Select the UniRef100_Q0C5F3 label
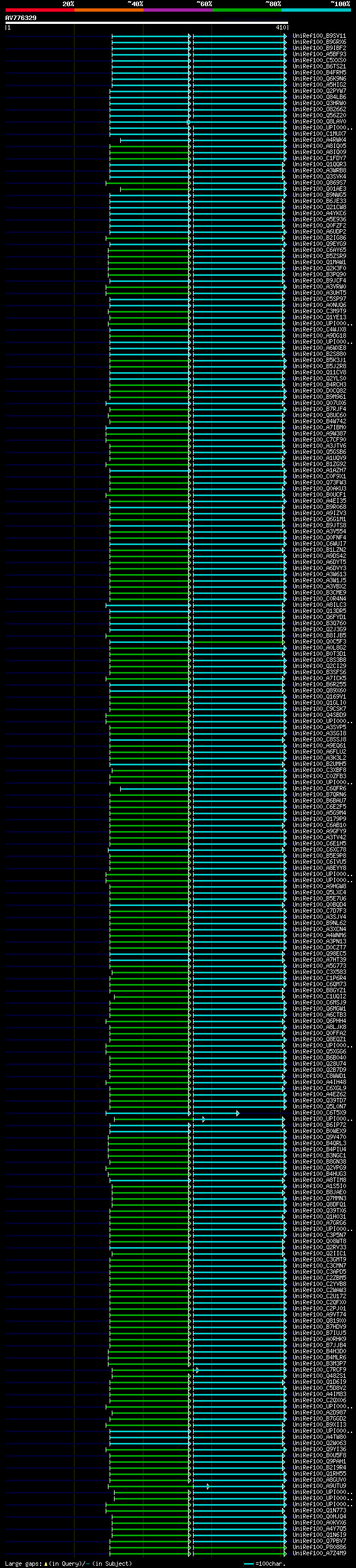 (319, 641)
